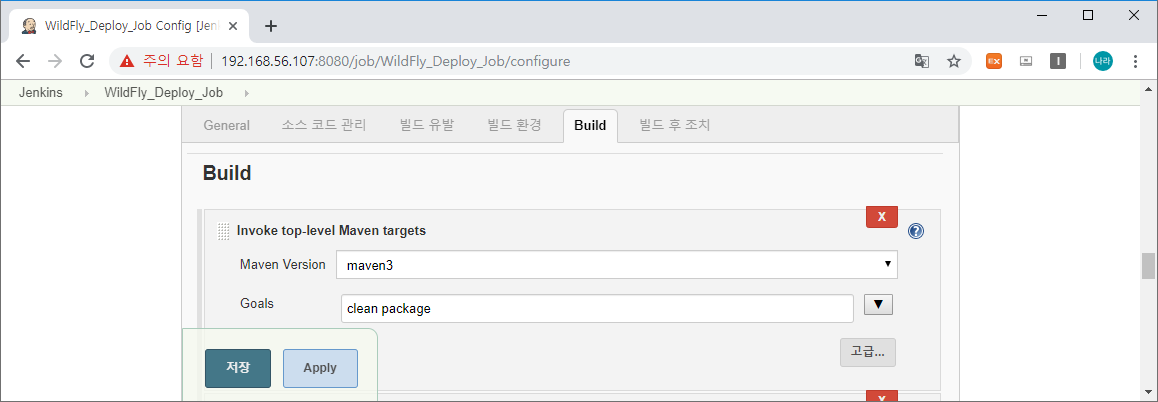1158x402 pixels.
Task: Open the WildFly_Deploy_Job breadcrumb link
Action: click(x=163, y=93)
